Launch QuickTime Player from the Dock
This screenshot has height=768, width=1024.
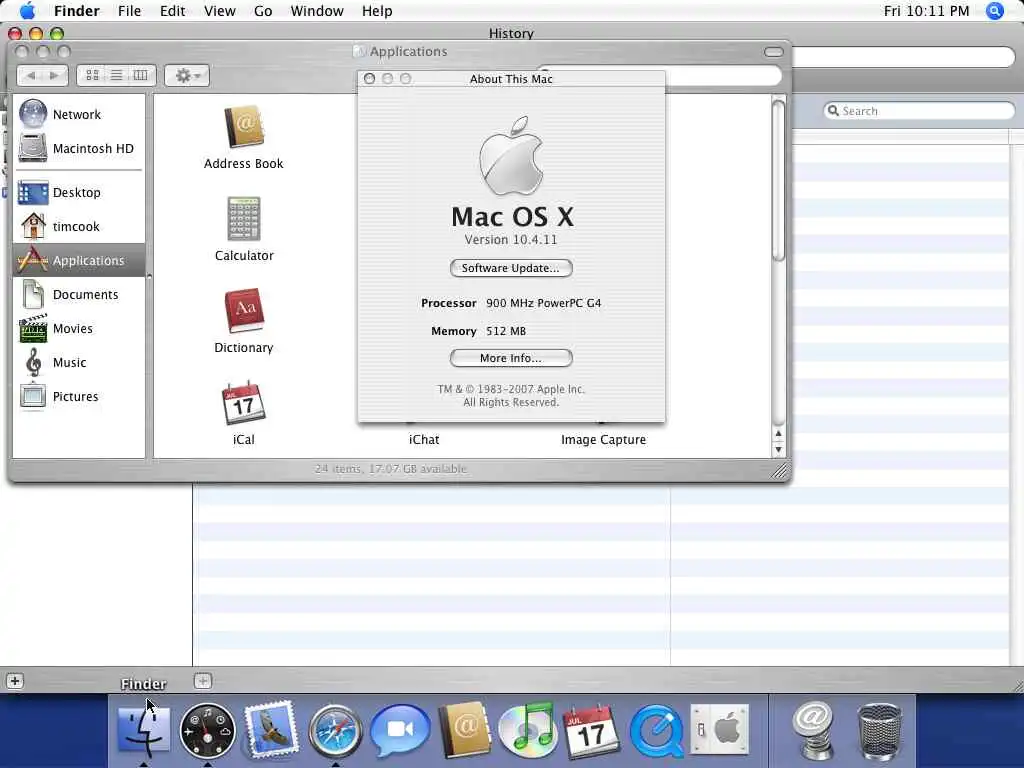(657, 731)
